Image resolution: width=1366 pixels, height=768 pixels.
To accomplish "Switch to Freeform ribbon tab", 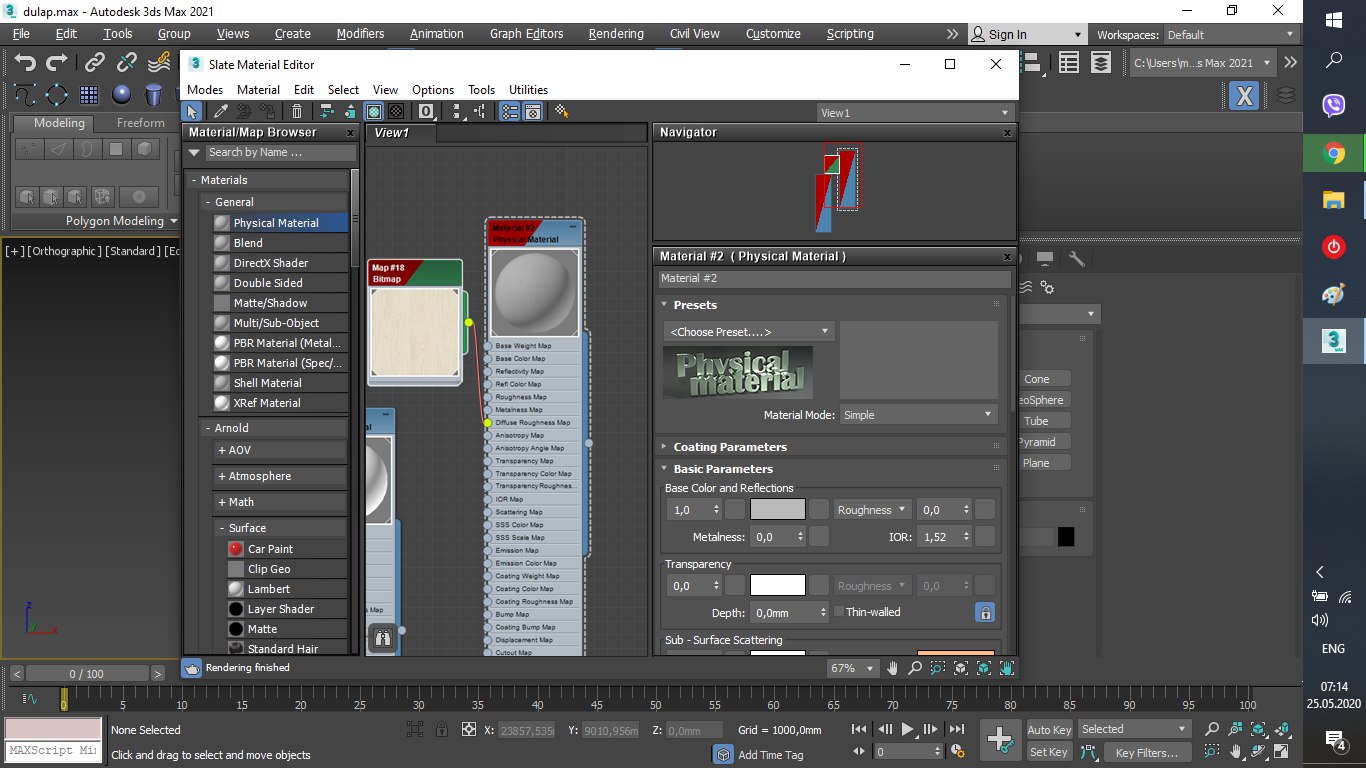I will [141, 123].
